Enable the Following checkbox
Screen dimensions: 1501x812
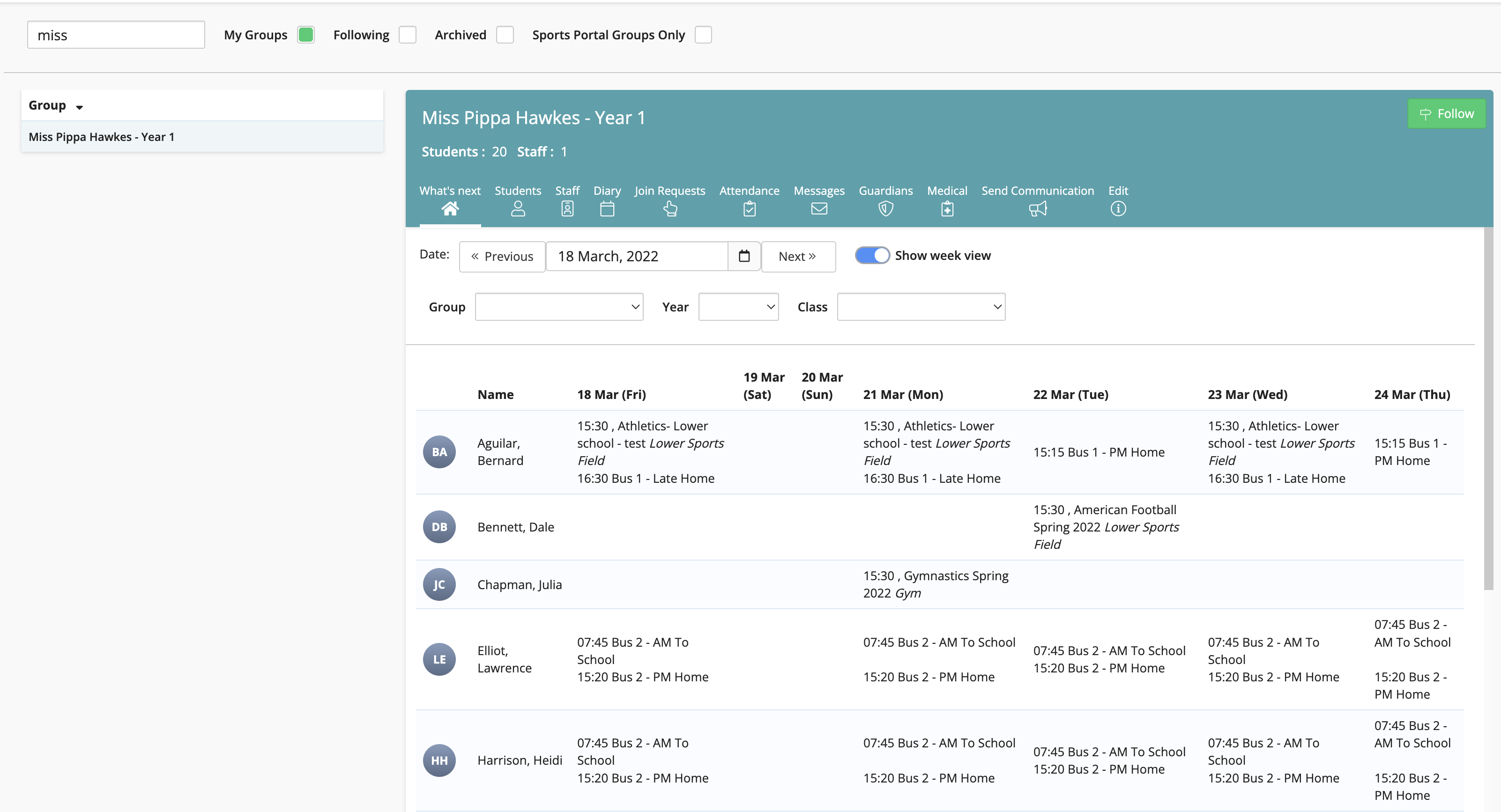click(x=407, y=35)
